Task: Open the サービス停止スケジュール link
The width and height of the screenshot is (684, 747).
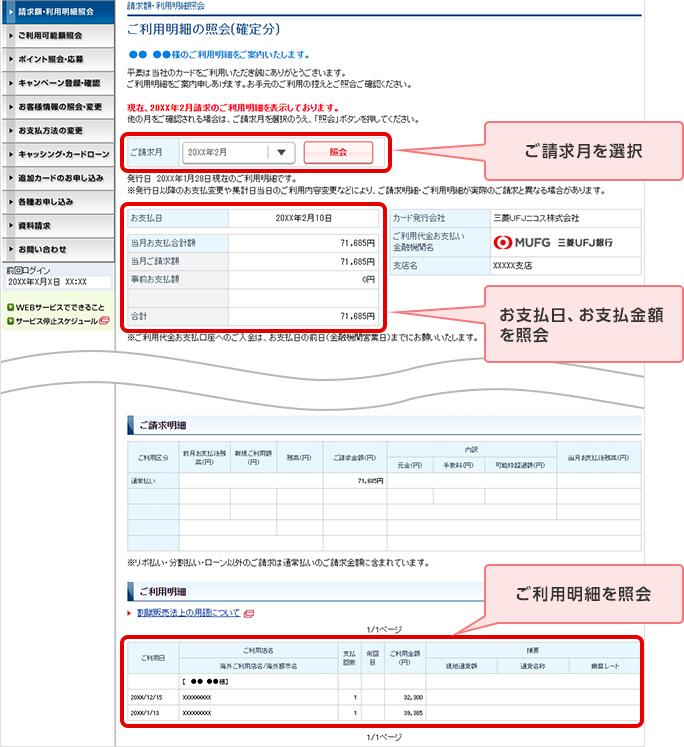Action: coord(56,321)
